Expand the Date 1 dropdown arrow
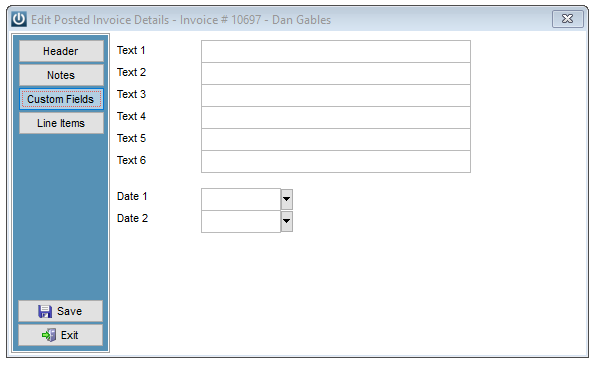 coord(286,199)
